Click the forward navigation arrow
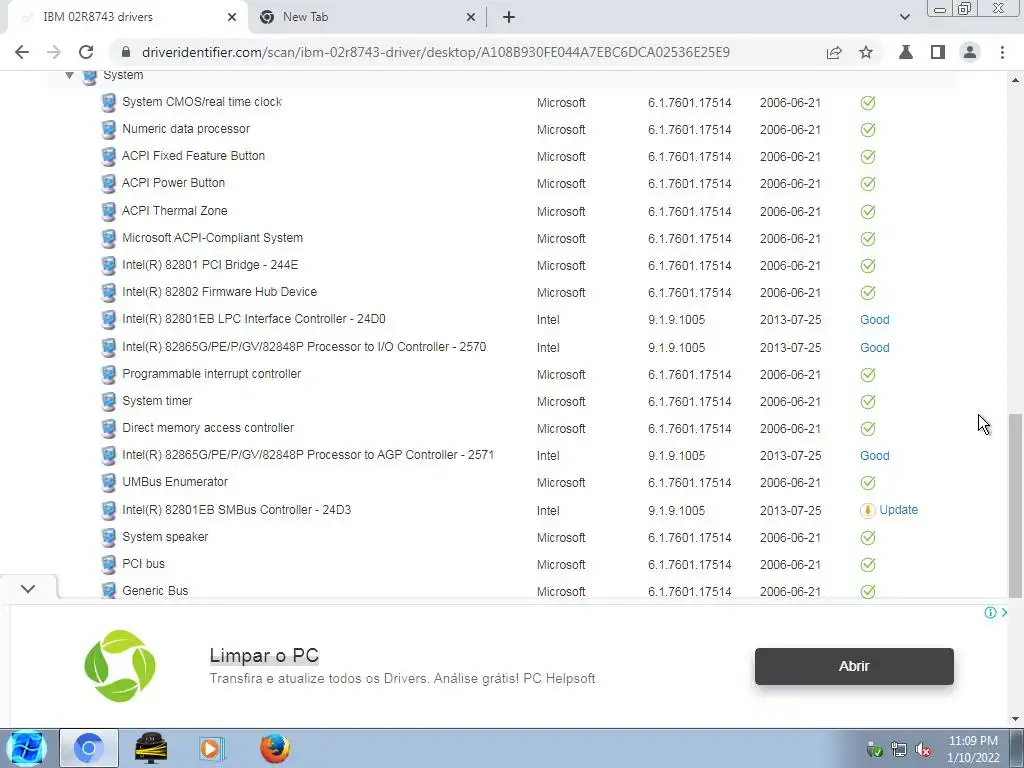 tap(54, 52)
